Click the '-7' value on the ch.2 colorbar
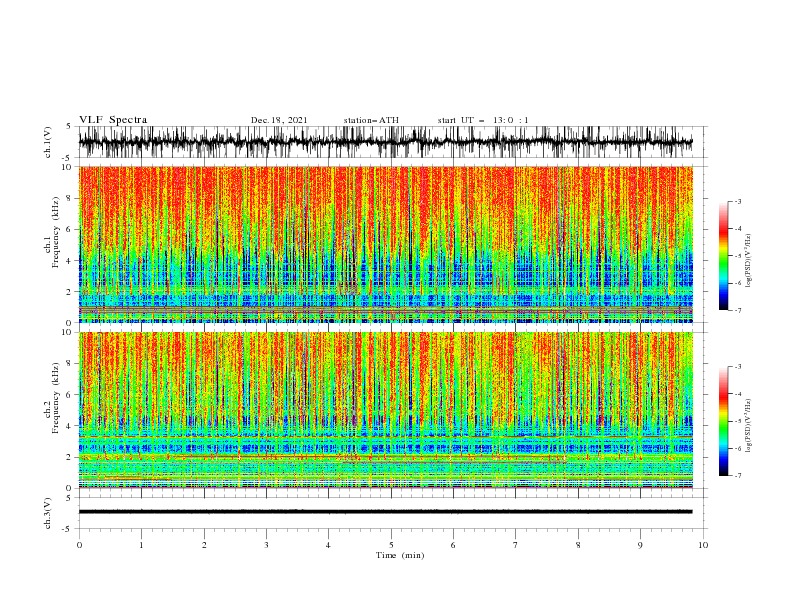This screenshot has width=792, height=612. pos(737,476)
